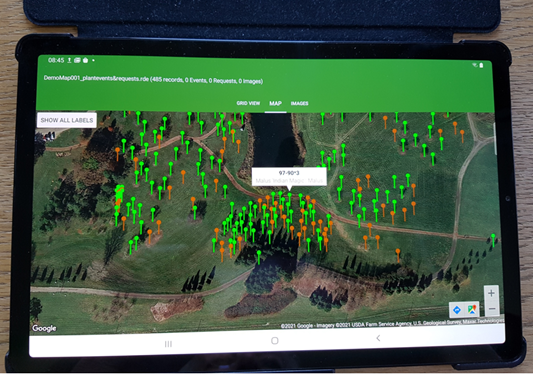This screenshot has width=533, height=374.
Task: Select the MAP tab
Action: pyautogui.click(x=275, y=103)
